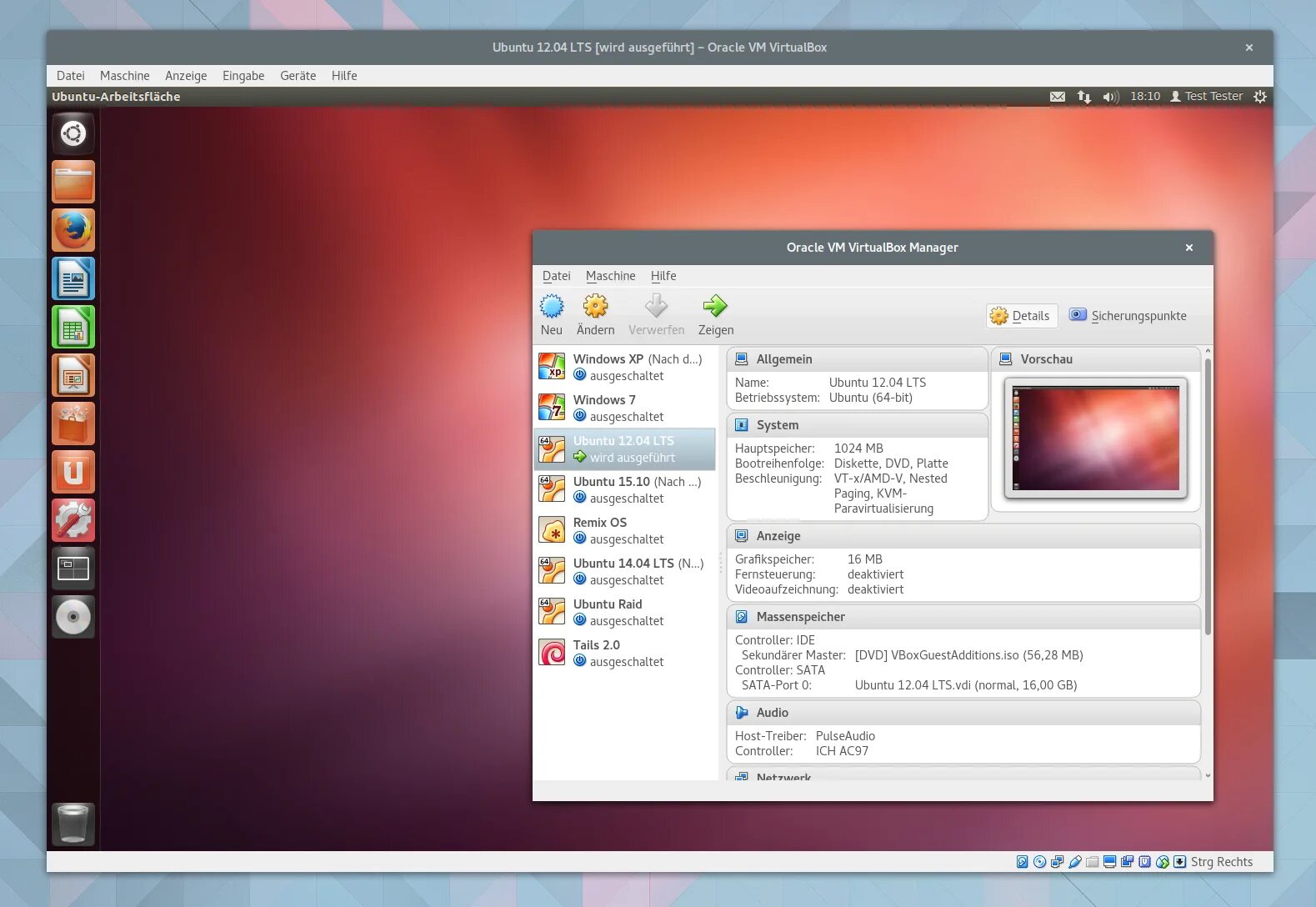
Task: Click the USB devices status bar icon
Action: point(1074,862)
